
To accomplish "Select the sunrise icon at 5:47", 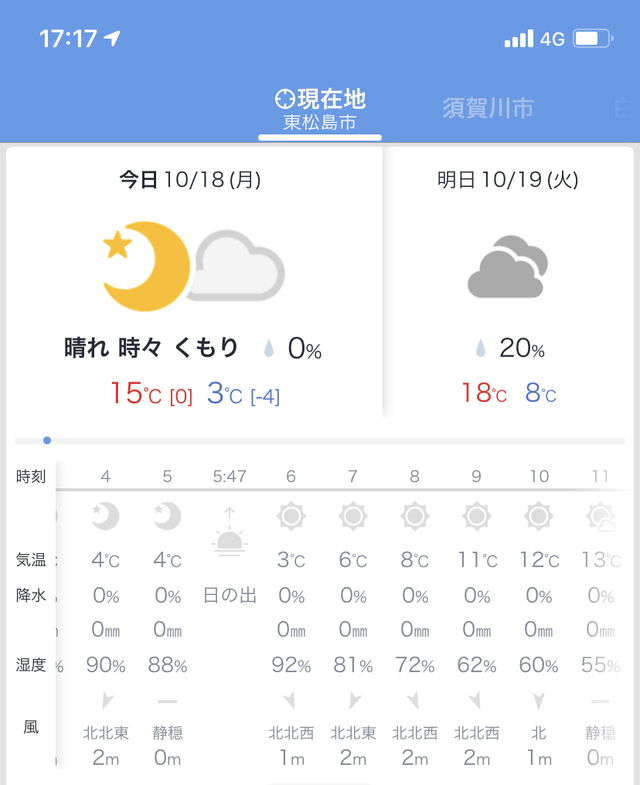I will [229, 532].
